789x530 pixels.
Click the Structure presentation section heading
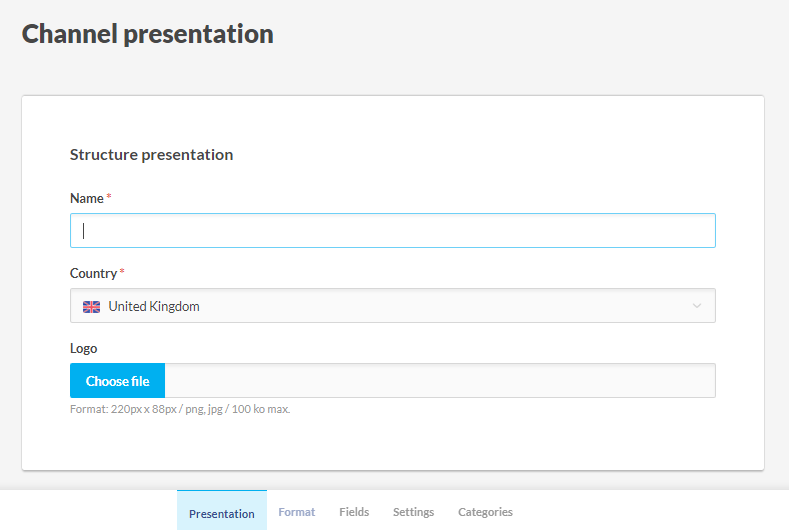tap(151, 155)
